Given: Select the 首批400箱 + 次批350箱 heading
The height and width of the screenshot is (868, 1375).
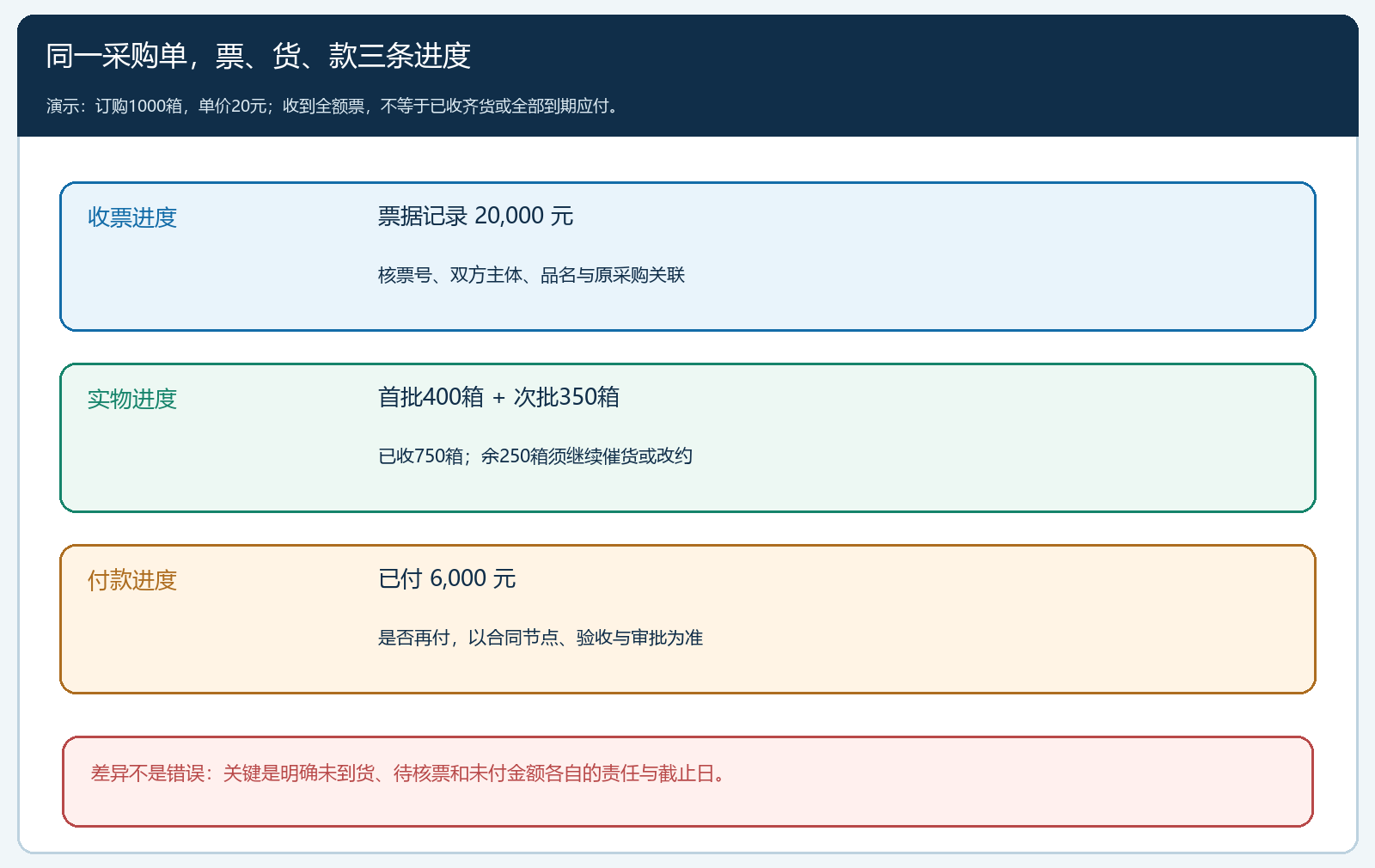Looking at the screenshot, I should (x=498, y=397).
